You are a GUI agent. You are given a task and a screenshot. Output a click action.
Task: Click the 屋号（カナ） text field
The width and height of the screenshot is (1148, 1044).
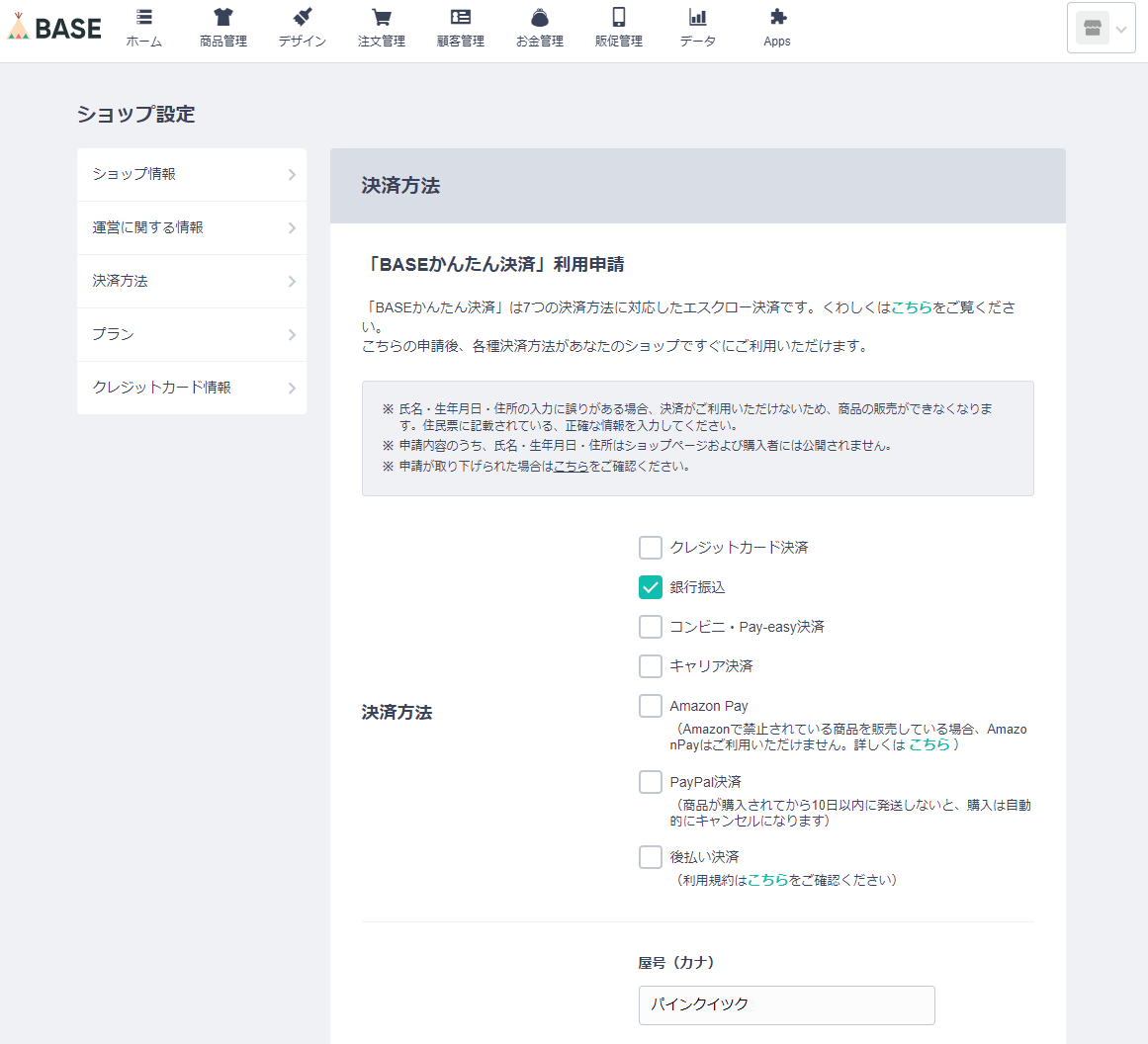click(786, 1004)
